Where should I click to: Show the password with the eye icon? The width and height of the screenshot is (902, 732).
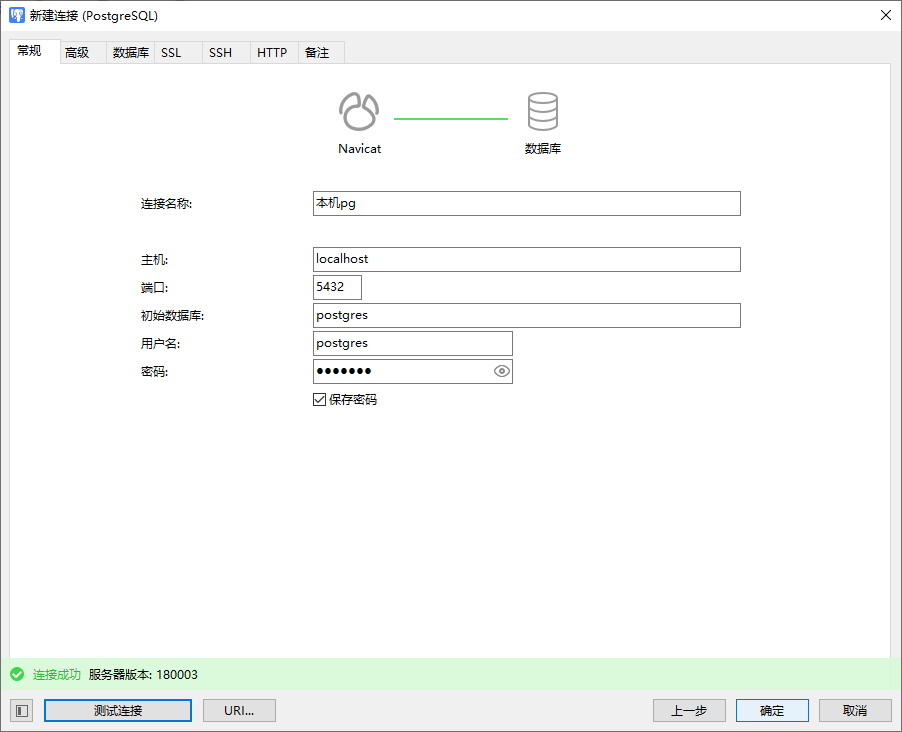(502, 371)
